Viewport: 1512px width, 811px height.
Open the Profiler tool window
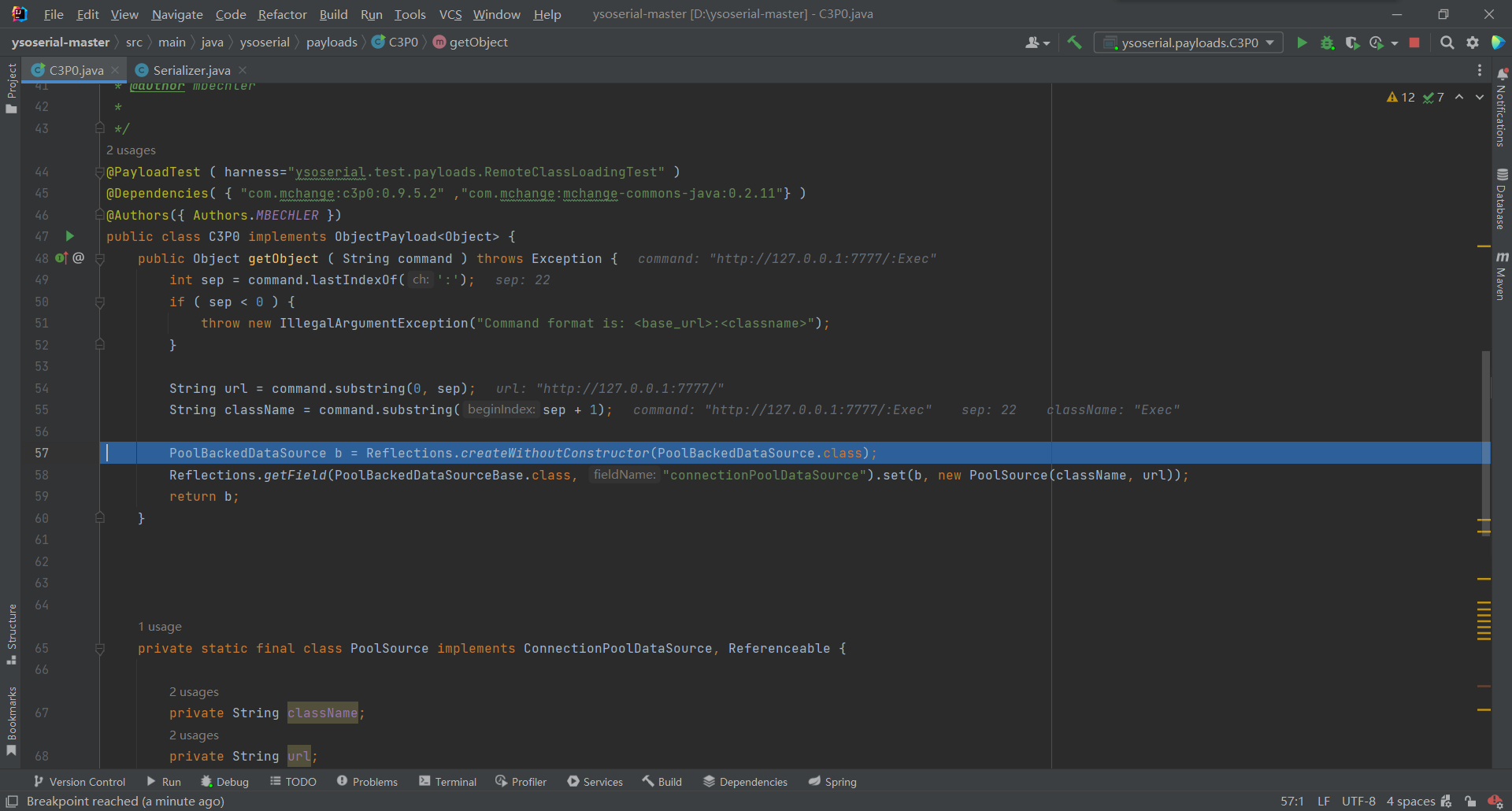point(521,781)
